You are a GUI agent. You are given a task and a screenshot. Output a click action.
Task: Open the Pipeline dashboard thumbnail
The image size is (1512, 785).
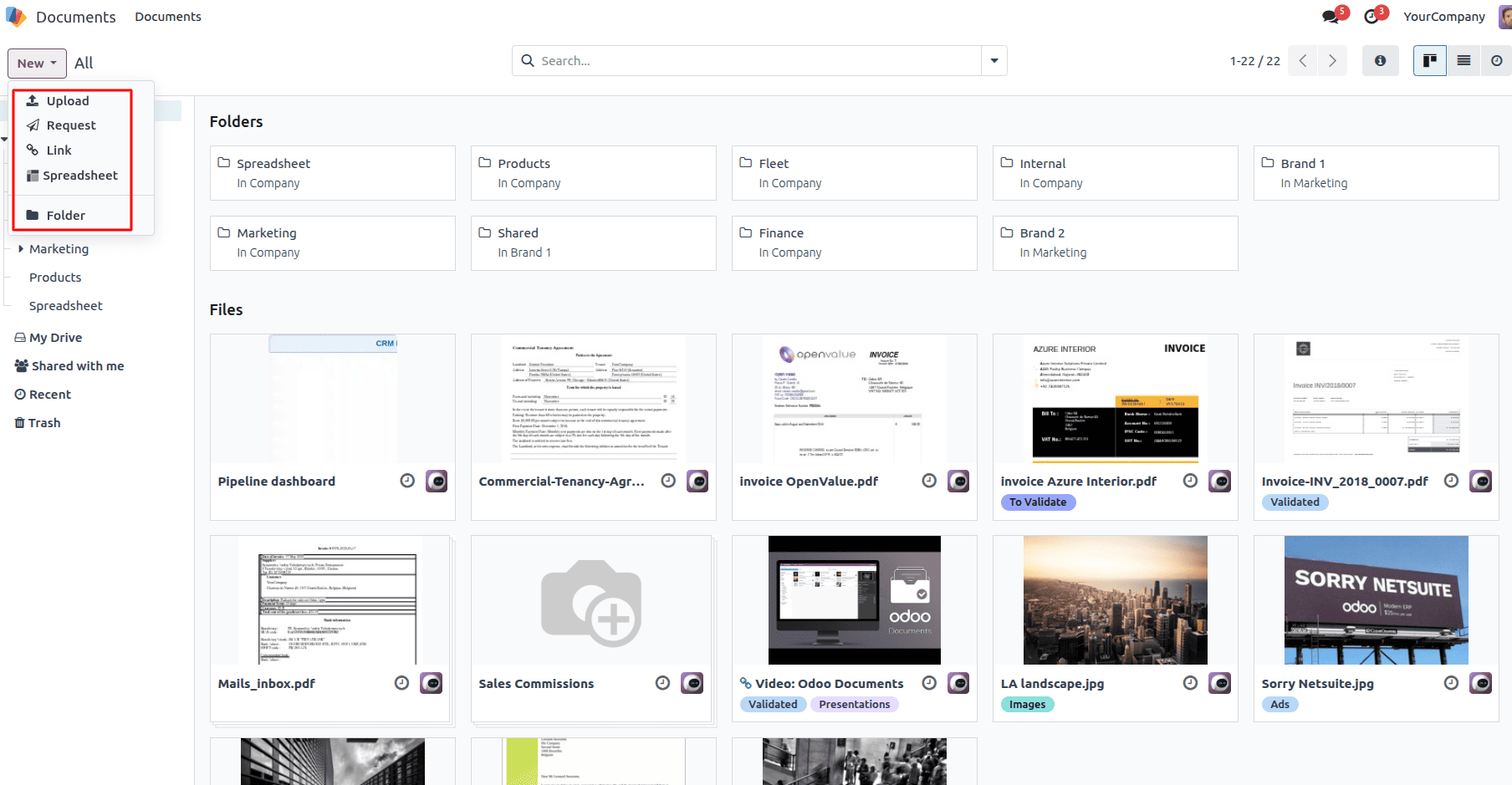(x=333, y=399)
